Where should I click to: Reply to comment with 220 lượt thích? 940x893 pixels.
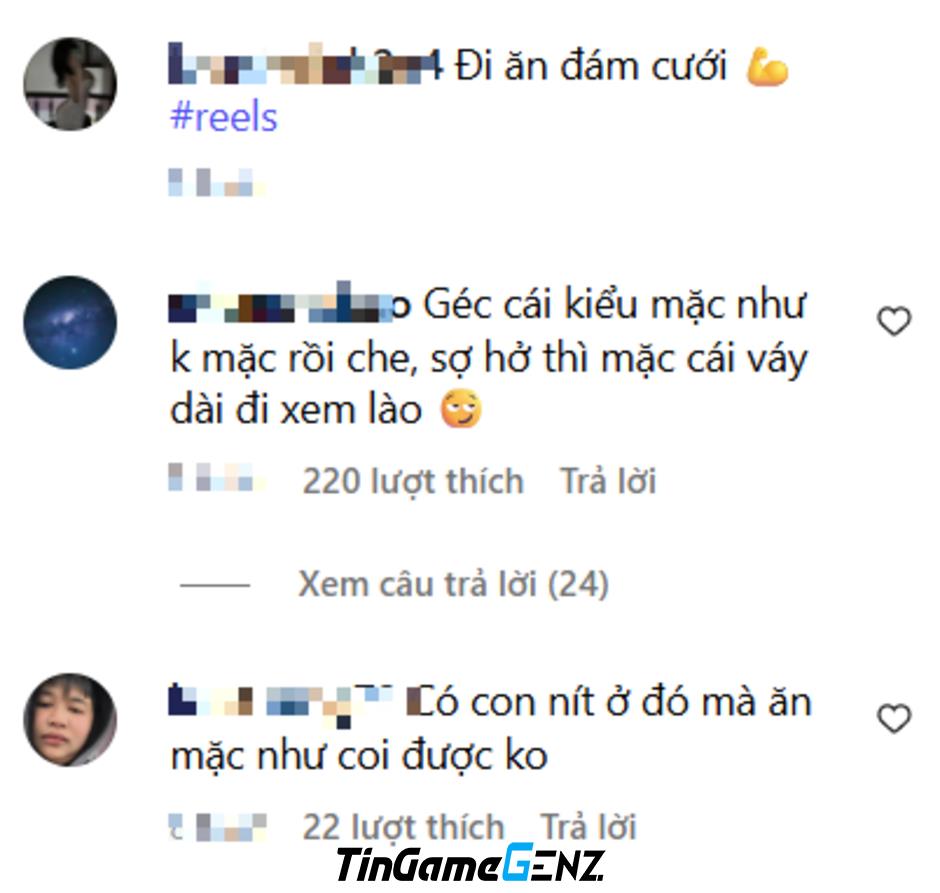pyautogui.click(x=608, y=481)
